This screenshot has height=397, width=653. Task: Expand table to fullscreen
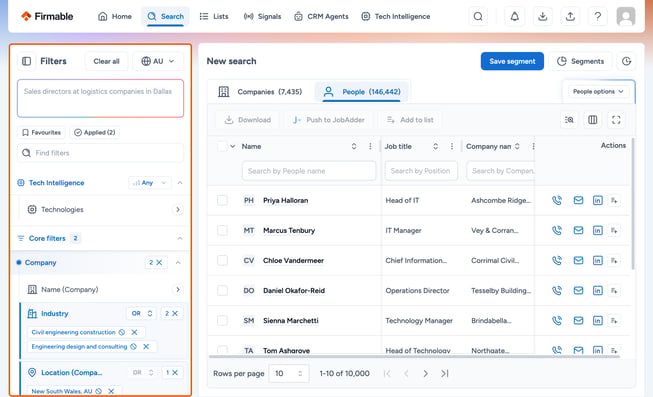coord(616,120)
